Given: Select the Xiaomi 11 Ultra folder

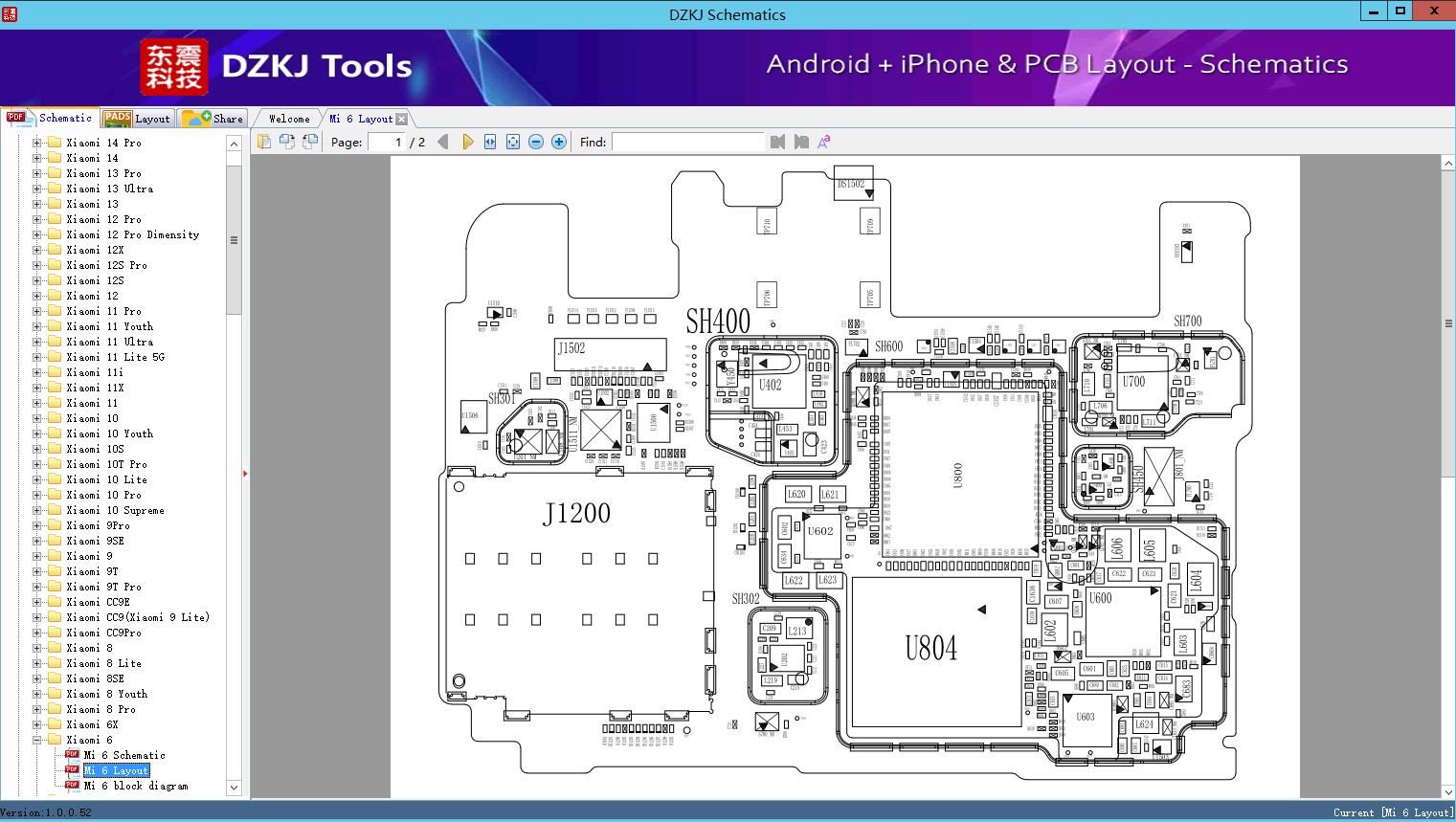Looking at the screenshot, I should click(x=109, y=342).
